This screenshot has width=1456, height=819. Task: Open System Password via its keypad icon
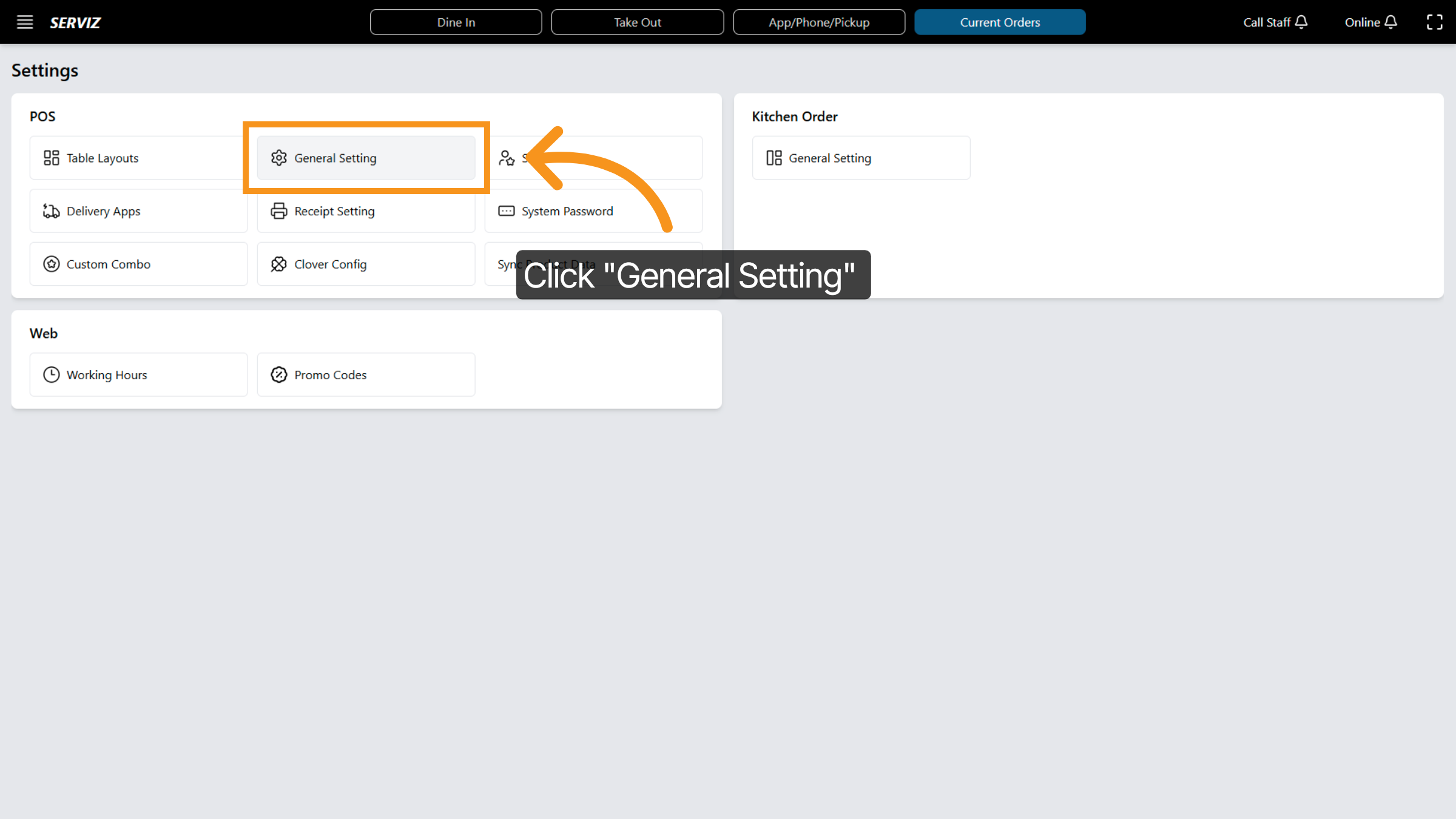(506, 211)
